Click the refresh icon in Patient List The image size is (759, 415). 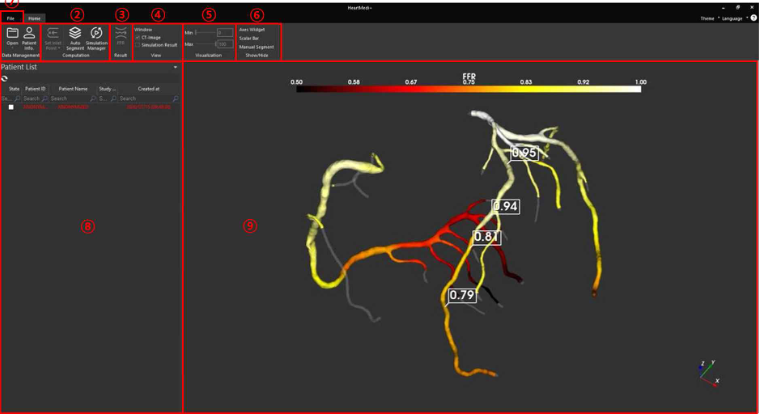coord(5,77)
